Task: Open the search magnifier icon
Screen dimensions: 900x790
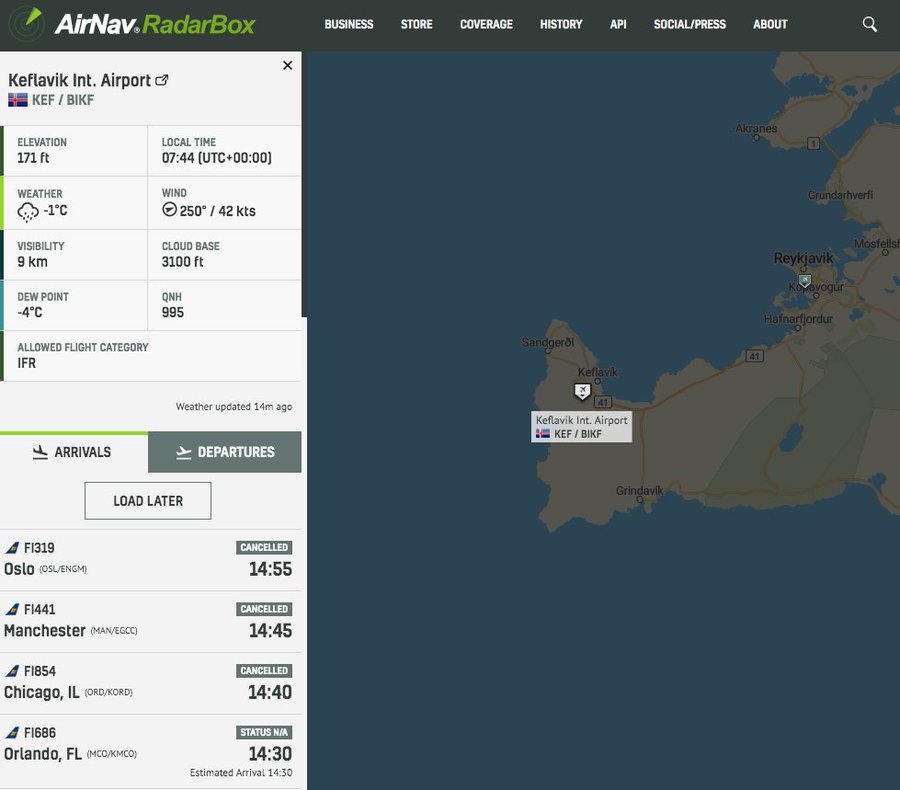Action: pos(870,24)
